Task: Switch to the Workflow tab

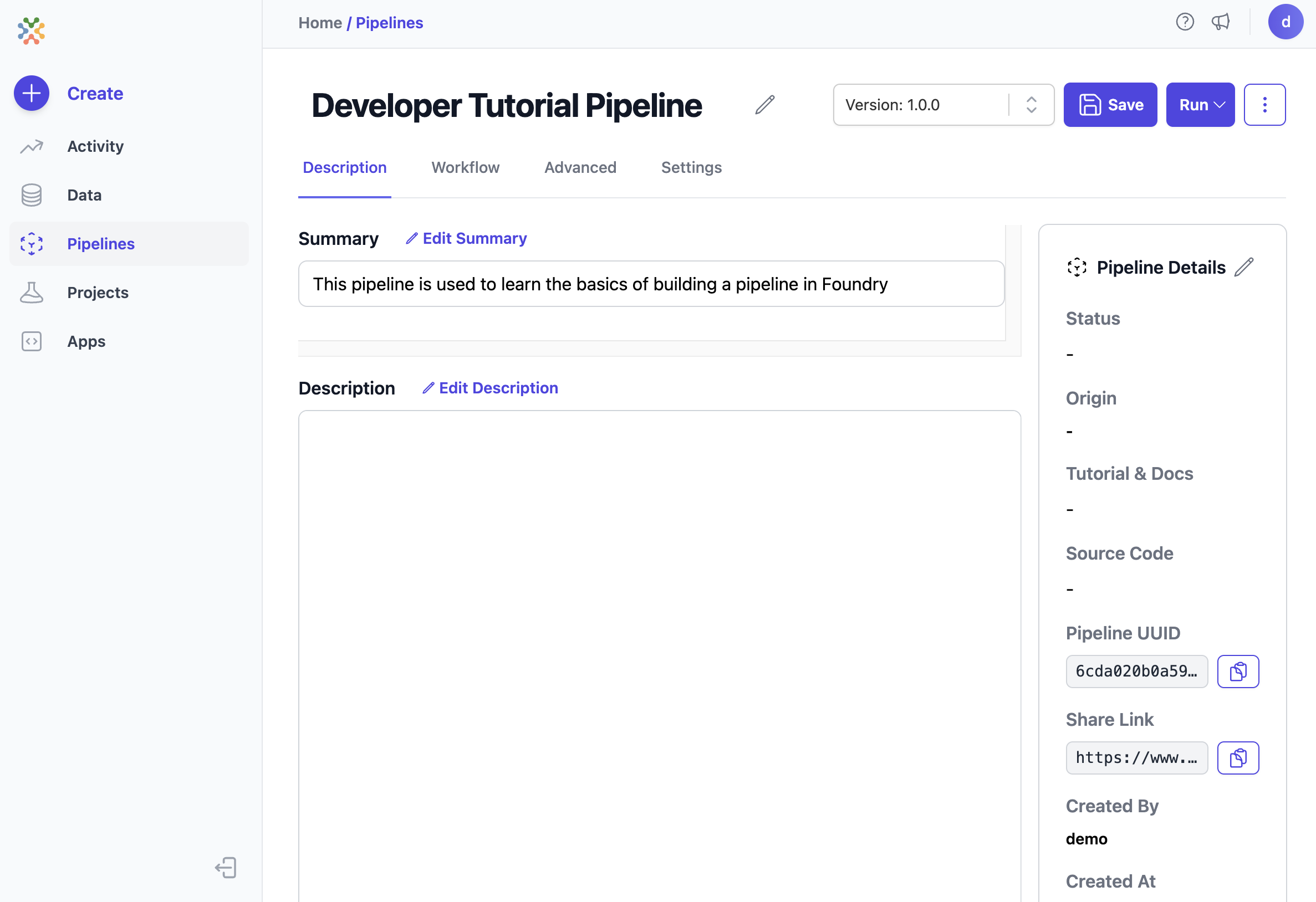Action: [x=465, y=167]
